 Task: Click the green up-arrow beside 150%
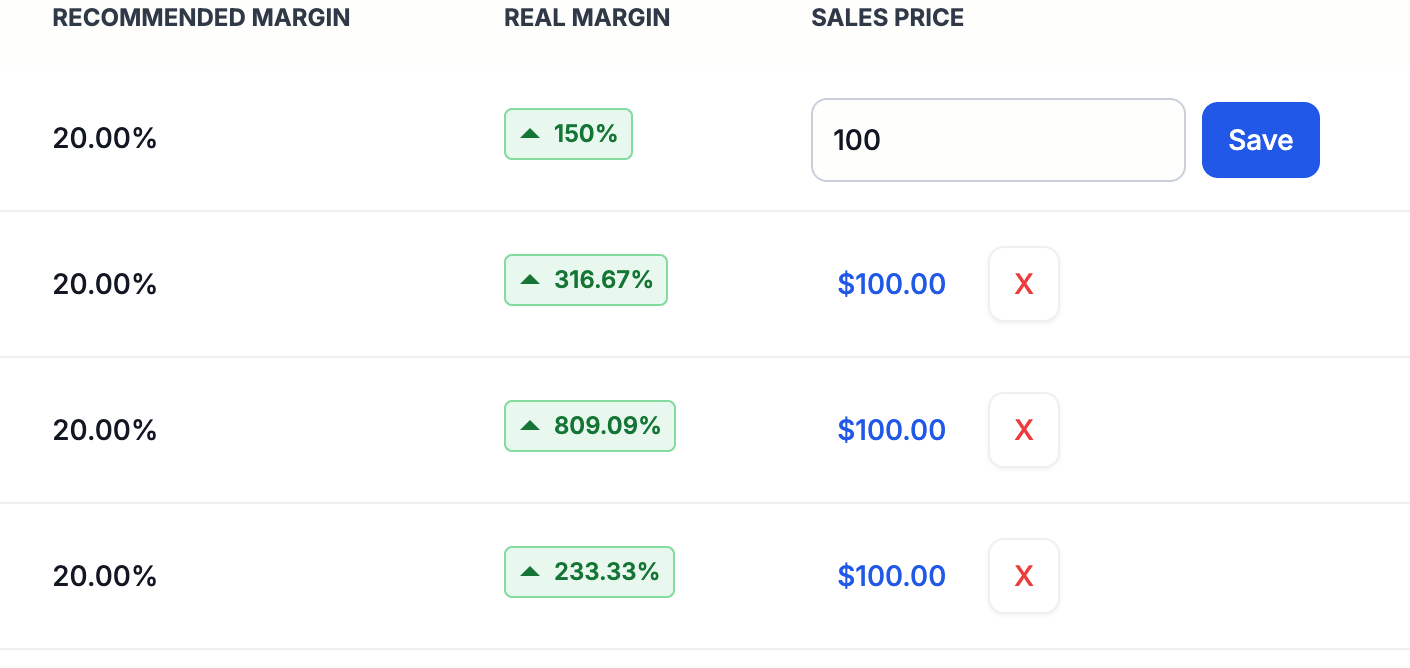point(530,134)
